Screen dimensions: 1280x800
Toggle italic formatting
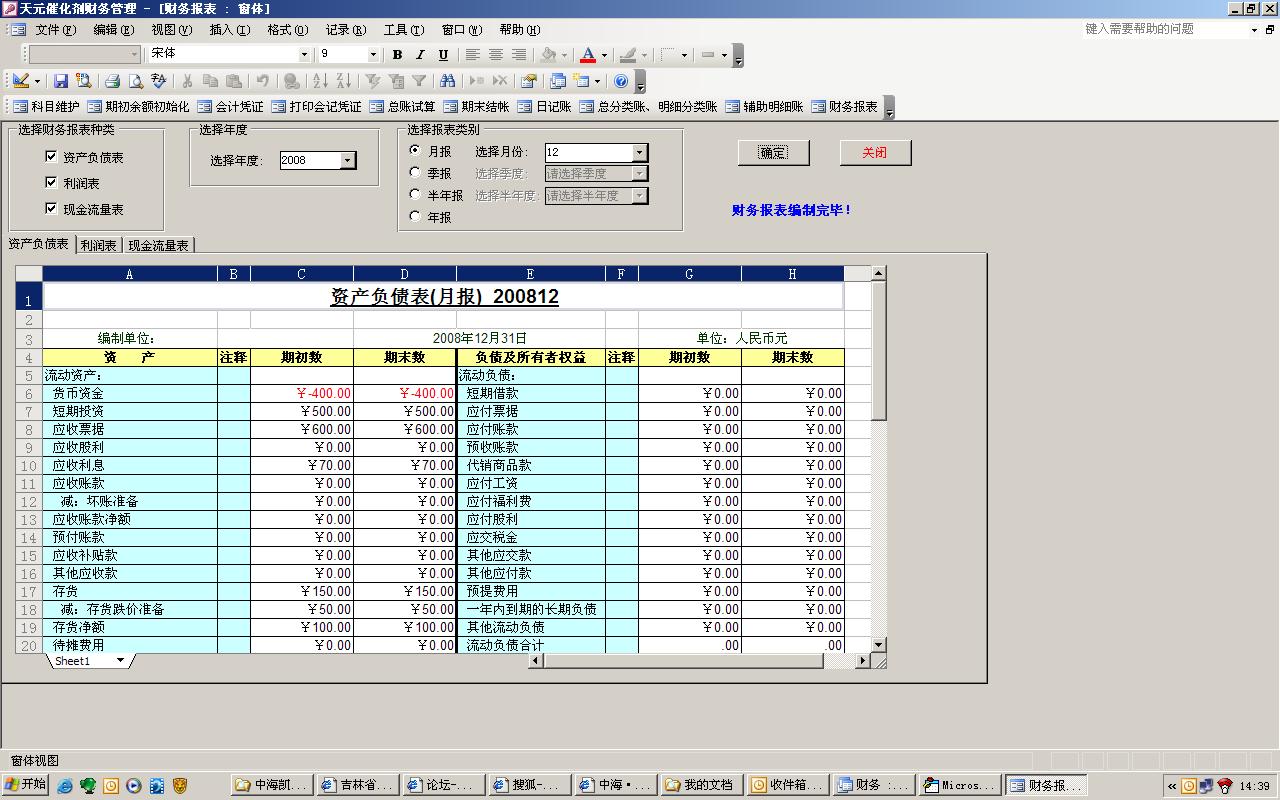[420, 55]
